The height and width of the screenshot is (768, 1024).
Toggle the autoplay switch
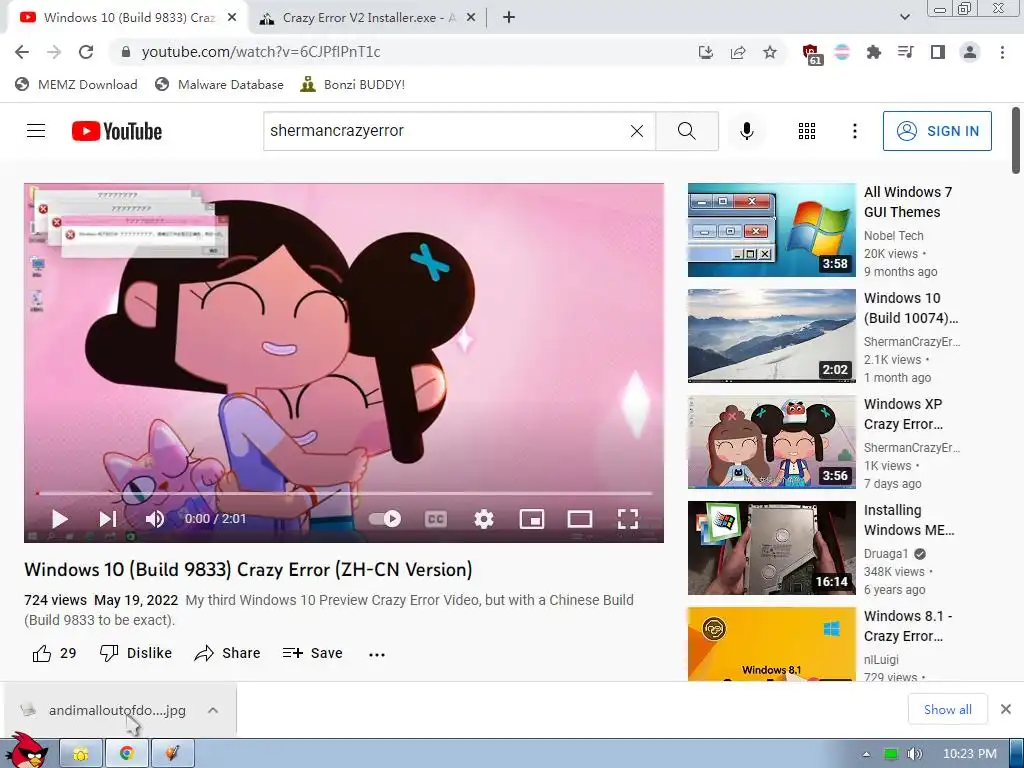pyautogui.click(x=385, y=519)
